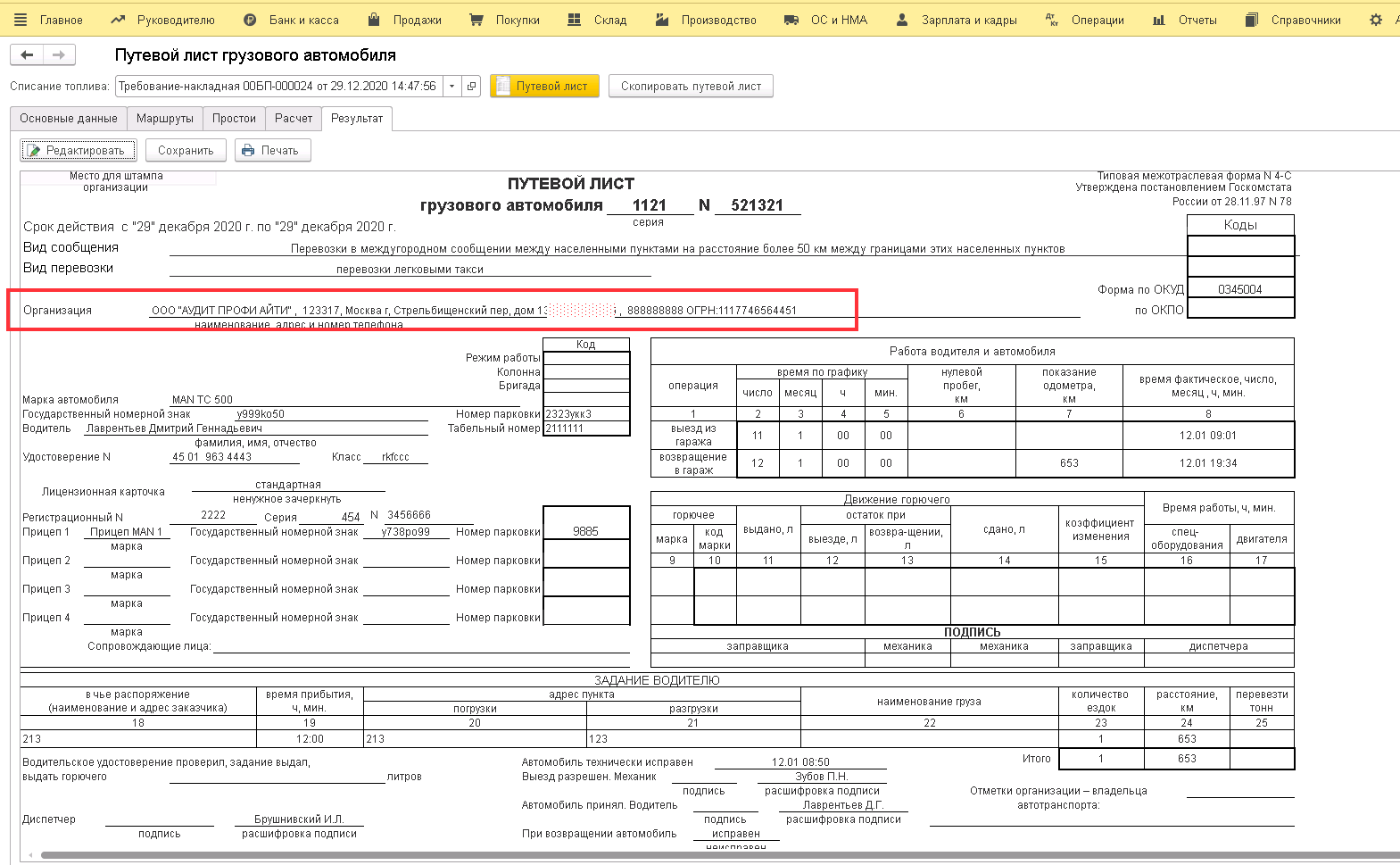
Task: Open the Банк и касса section
Action: pos(291,20)
